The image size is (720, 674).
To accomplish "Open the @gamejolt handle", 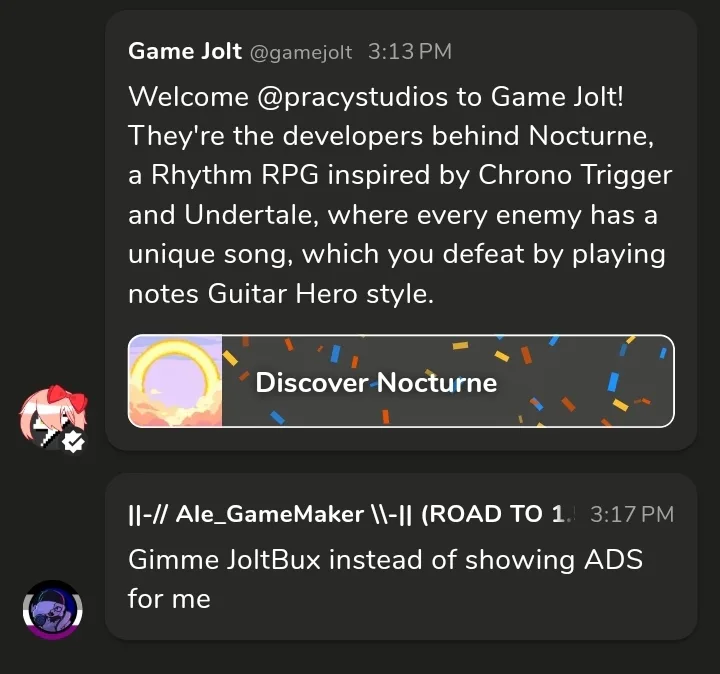I will coord(301,52).
